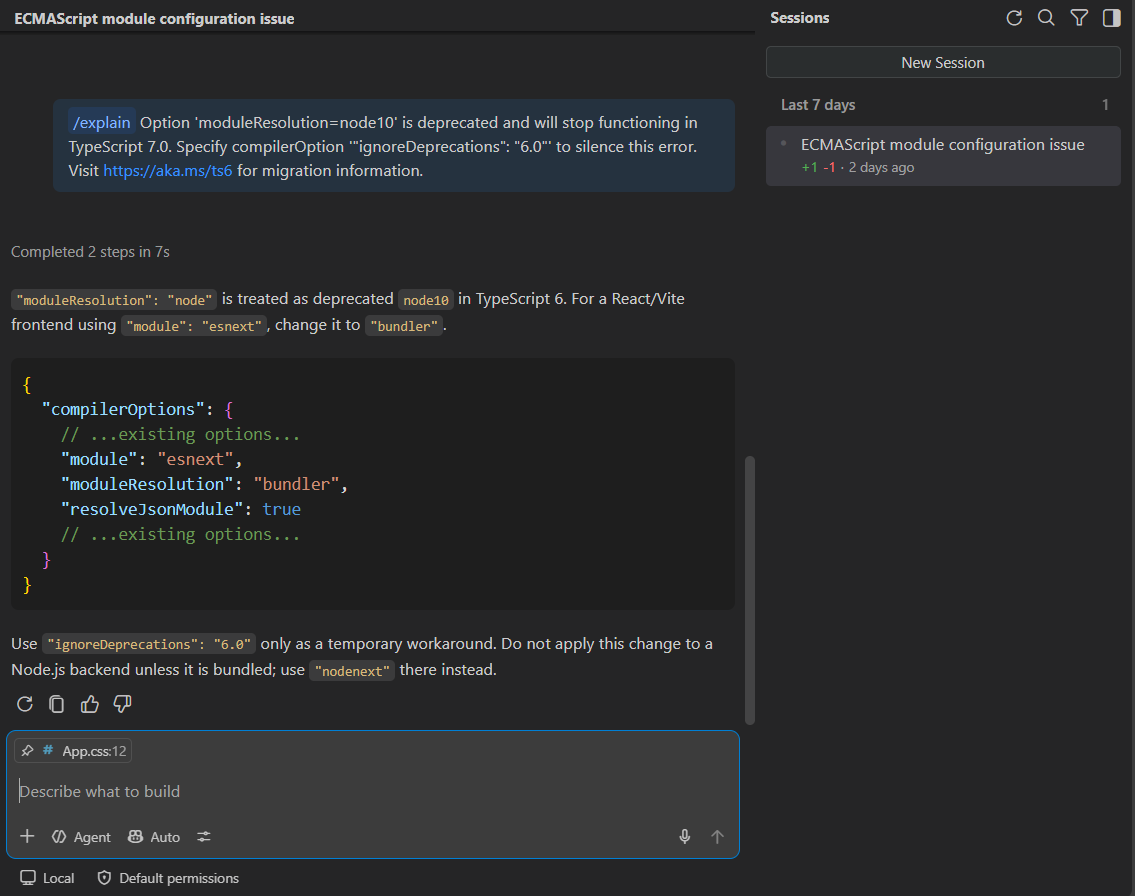Image resolution: width=1135 pixels, height=896 pixels.
Task: Pin the App.css:12 context attachment
Action: [28, 751]
